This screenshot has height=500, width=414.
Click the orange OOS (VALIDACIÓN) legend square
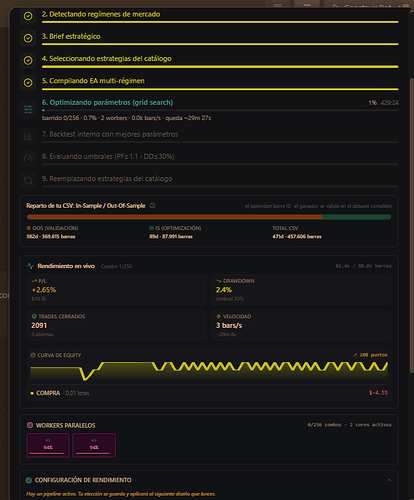pos(29,228)
